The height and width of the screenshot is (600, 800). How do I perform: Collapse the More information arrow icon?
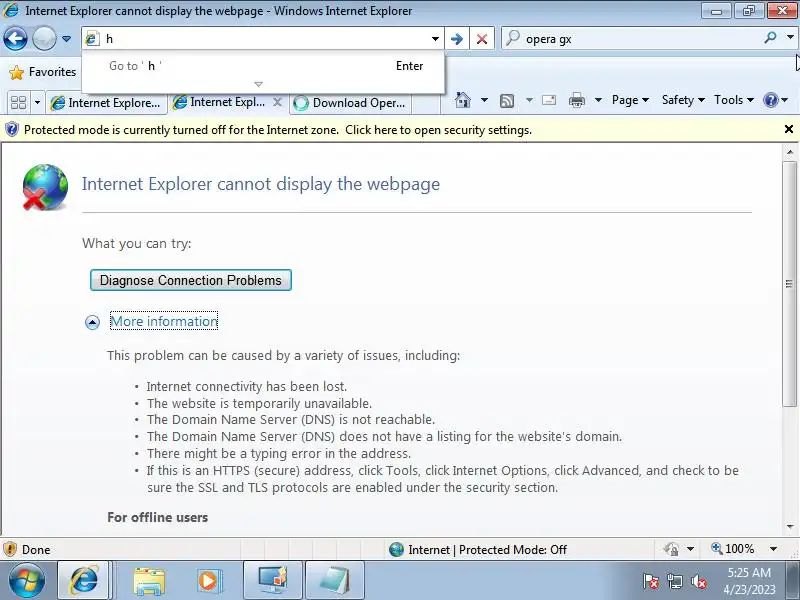tap(92, 322)
